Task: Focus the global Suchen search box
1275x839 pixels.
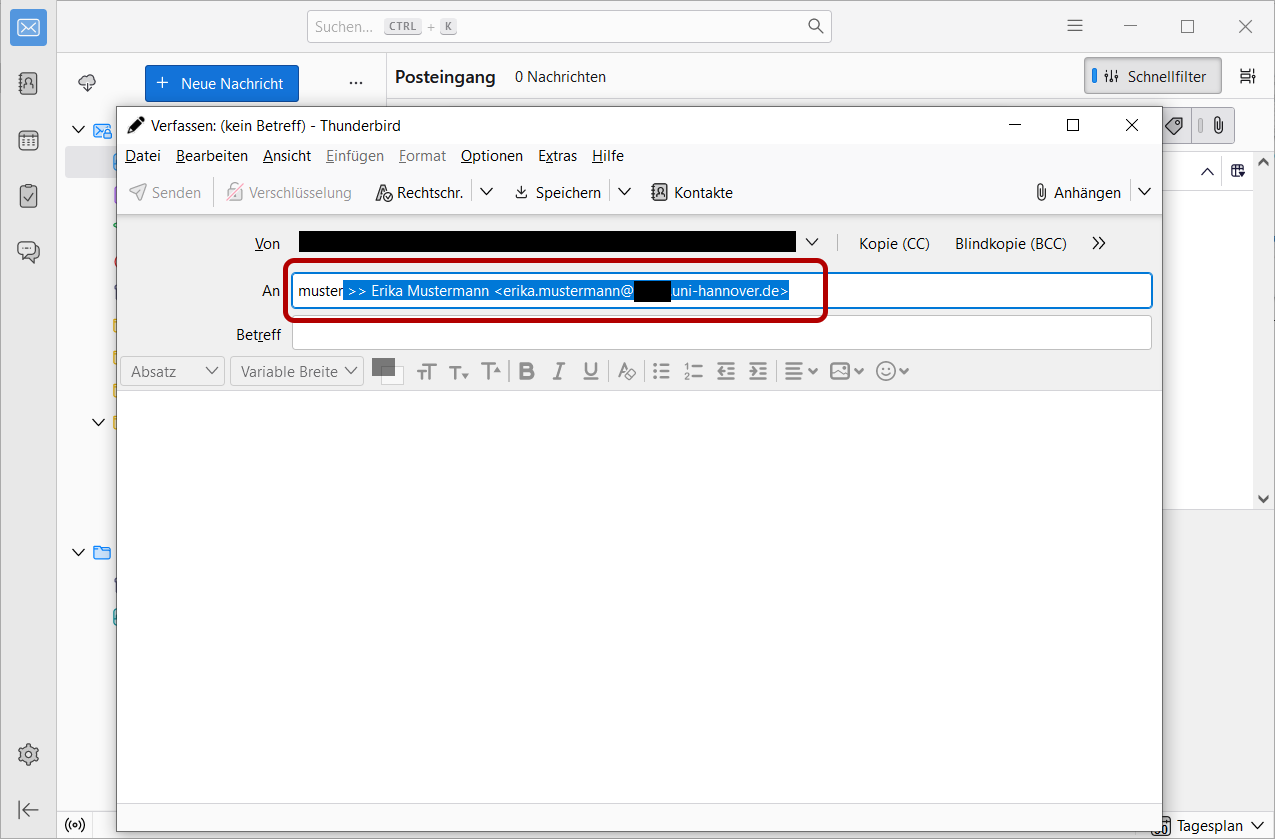Action: click(569, 27)
